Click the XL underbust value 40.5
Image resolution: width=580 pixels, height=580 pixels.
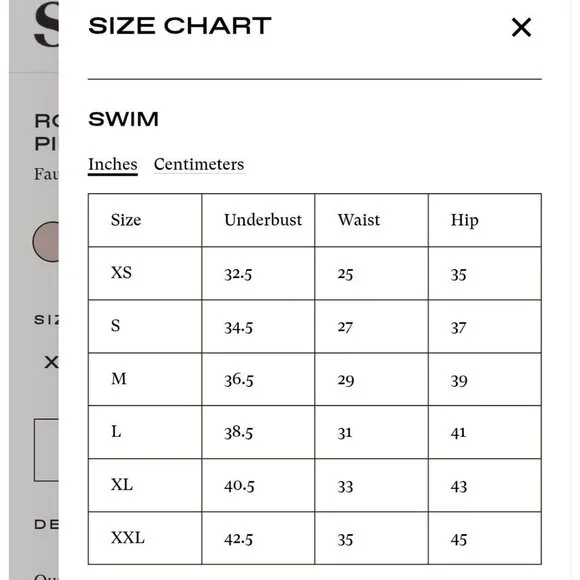pos(239,486)
